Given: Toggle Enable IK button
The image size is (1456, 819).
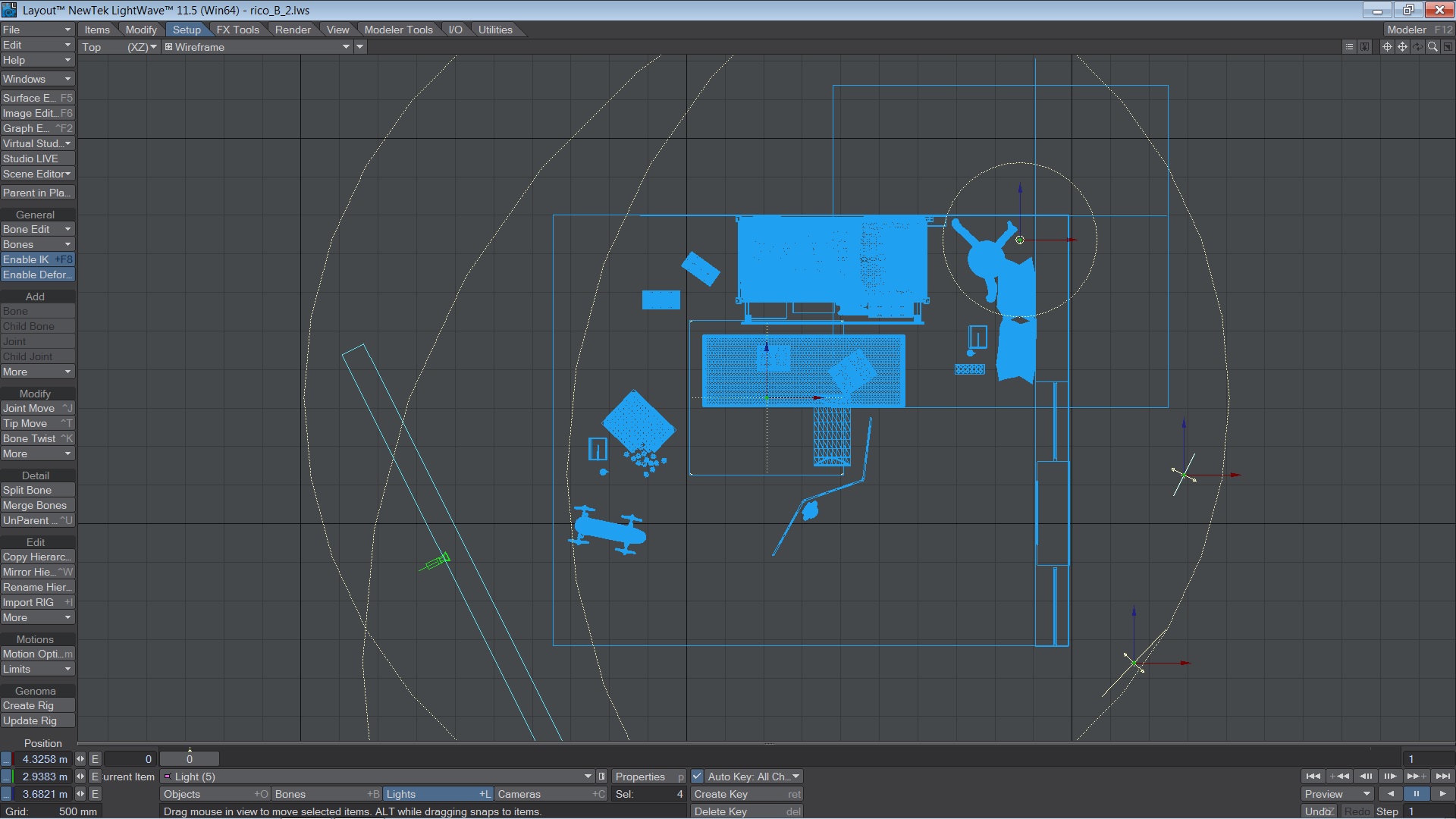Looking at the screenshot, I should tap(37, 259).
